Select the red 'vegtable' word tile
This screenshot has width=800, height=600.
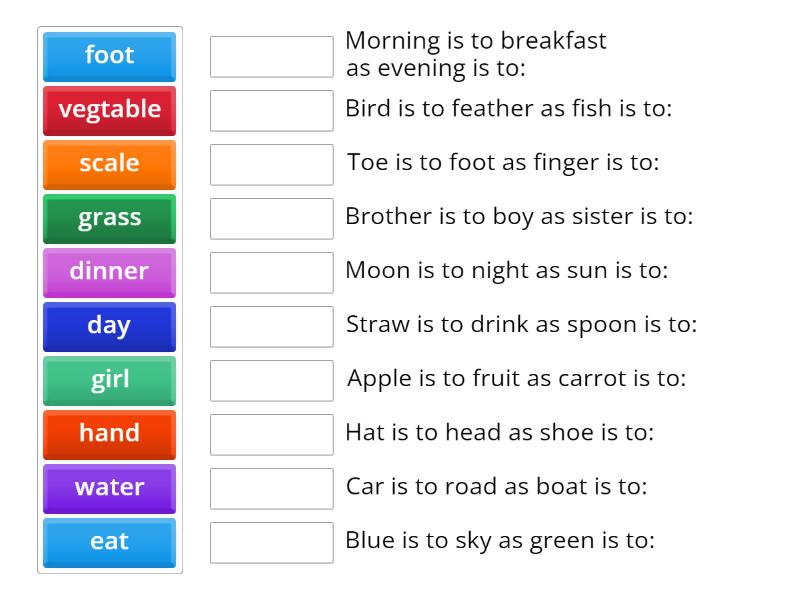tap(109, 110)
